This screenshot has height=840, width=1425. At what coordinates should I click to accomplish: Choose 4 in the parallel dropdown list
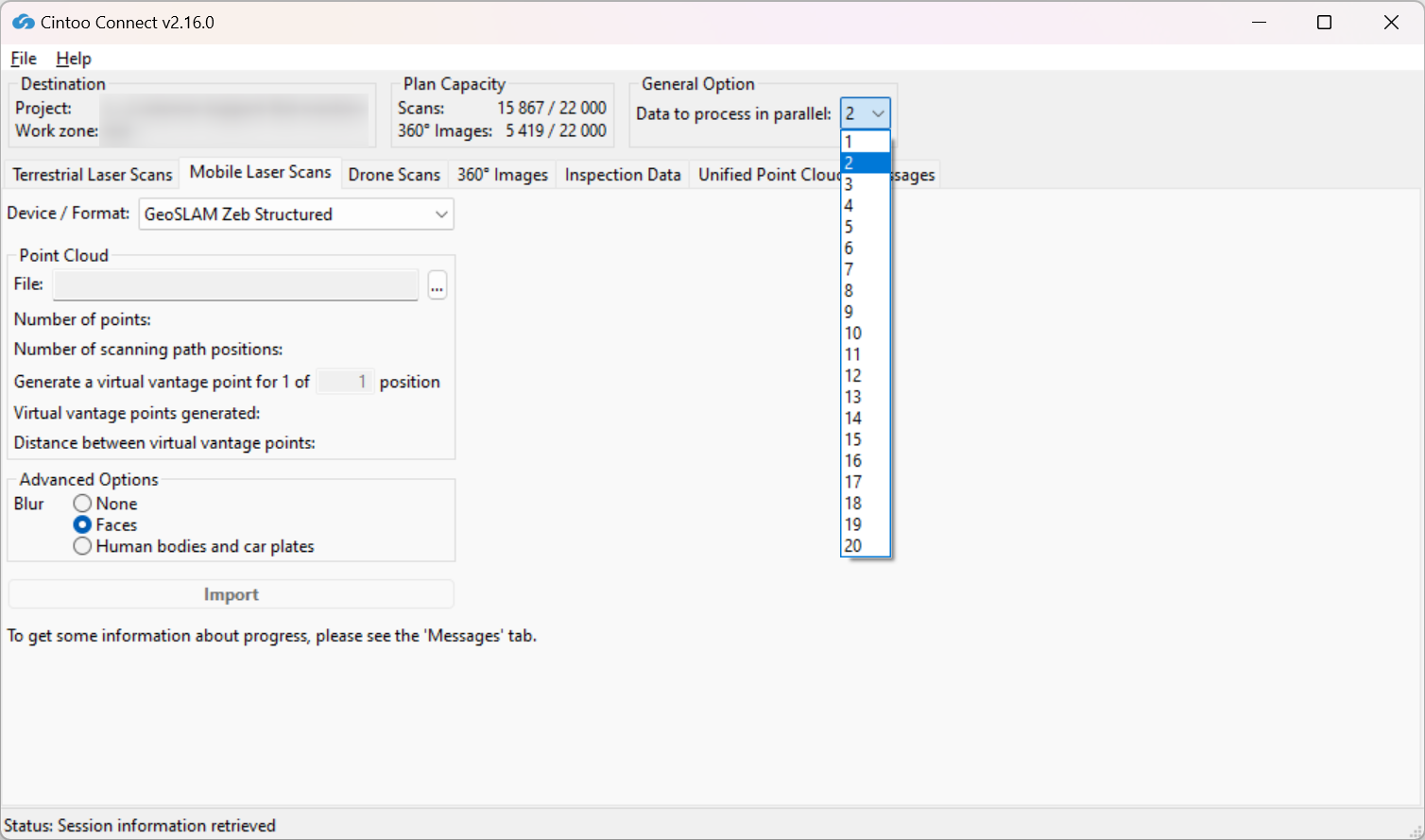coord(866,205)
